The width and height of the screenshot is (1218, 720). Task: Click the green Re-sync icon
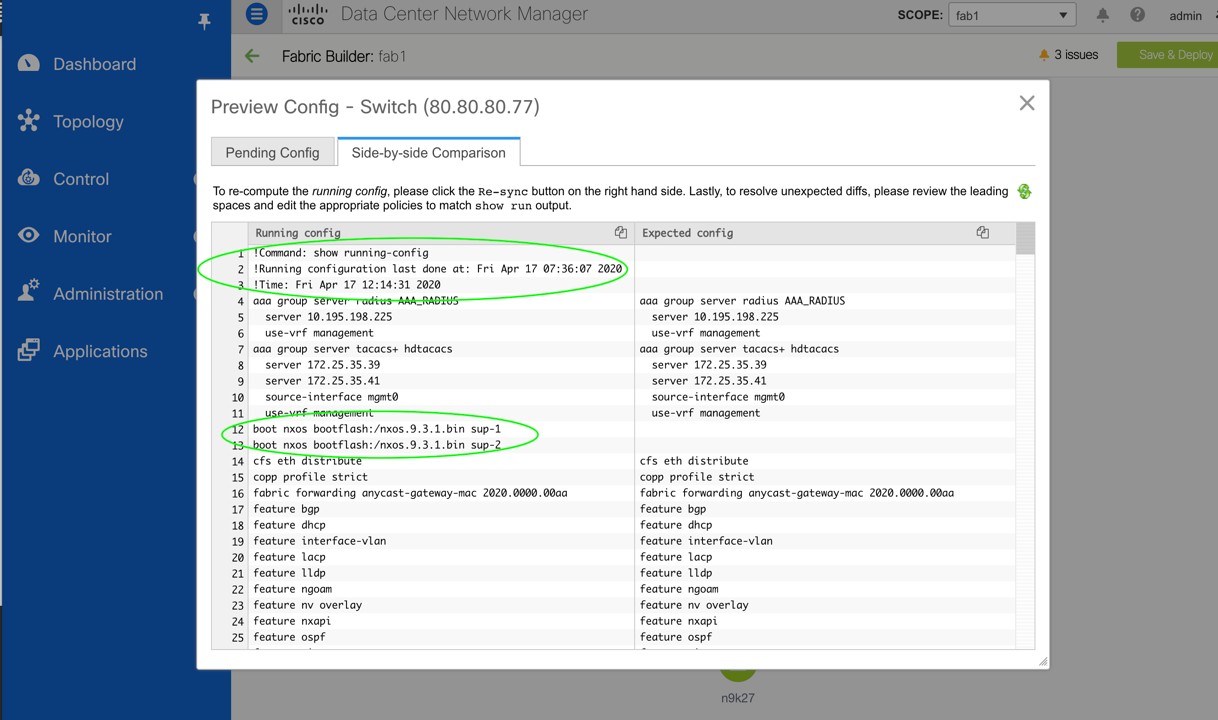1024,191
